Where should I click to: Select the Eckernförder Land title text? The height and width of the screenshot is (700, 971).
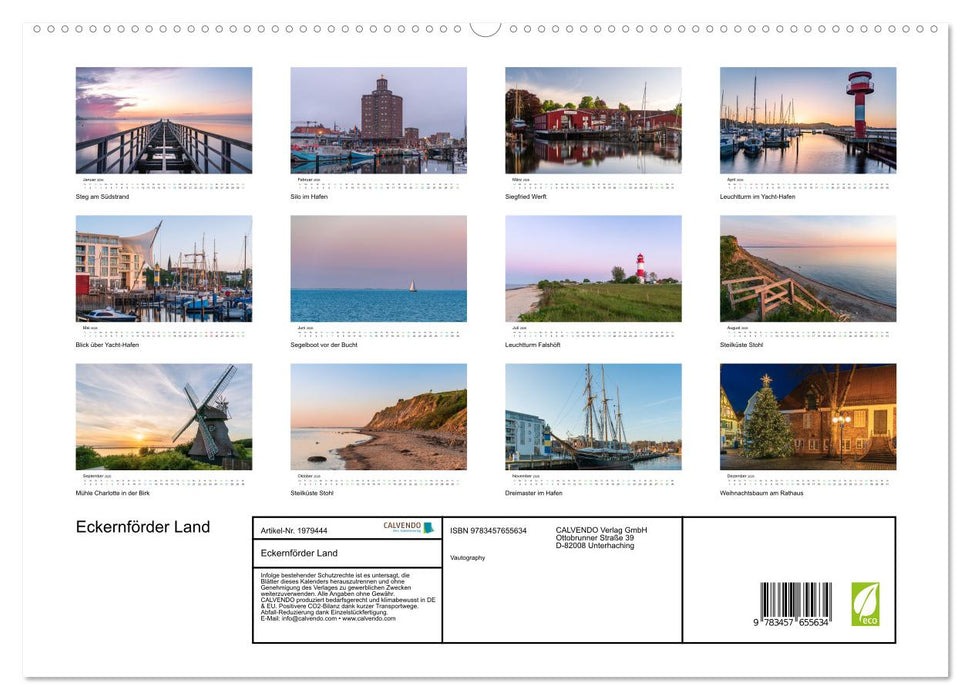pyautogui.click(x=142, y=527)
